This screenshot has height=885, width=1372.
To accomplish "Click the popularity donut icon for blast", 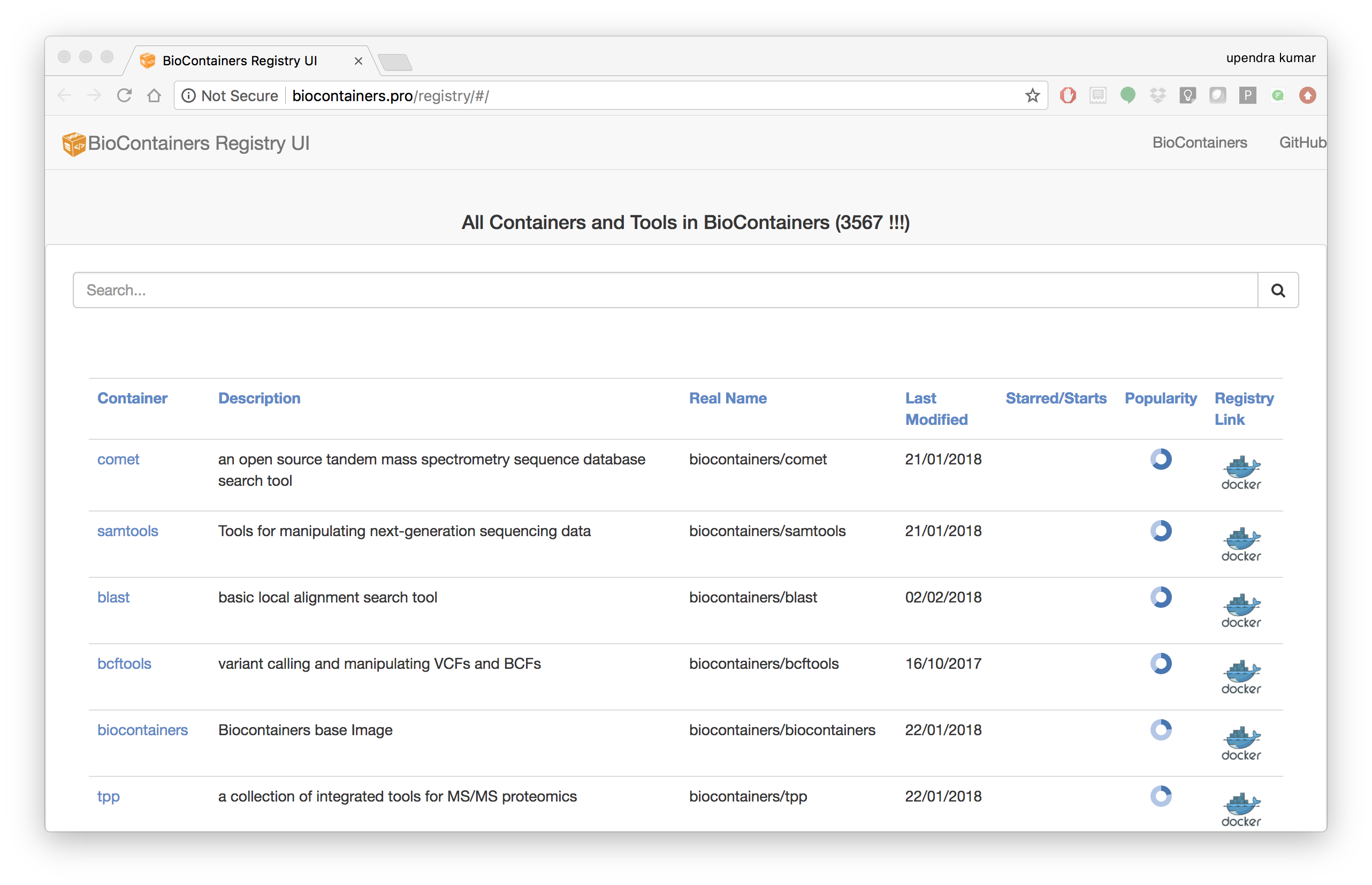I will (x=1161, y=597).
